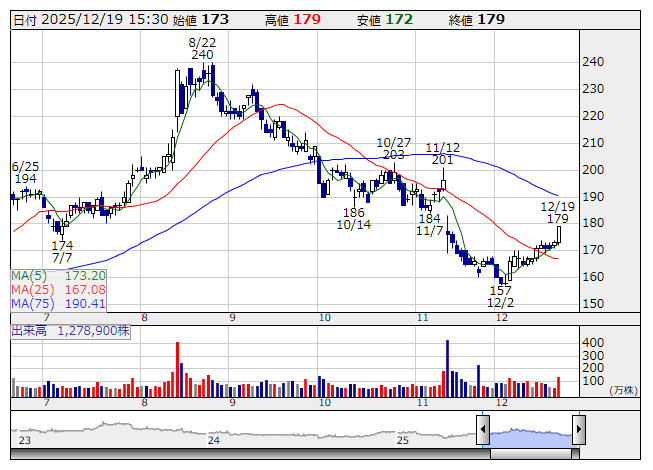Click the latest white candlestick on 12/19
Image resolution: width=653 pixels, height=470 pixels.
[x=559, y=234]
